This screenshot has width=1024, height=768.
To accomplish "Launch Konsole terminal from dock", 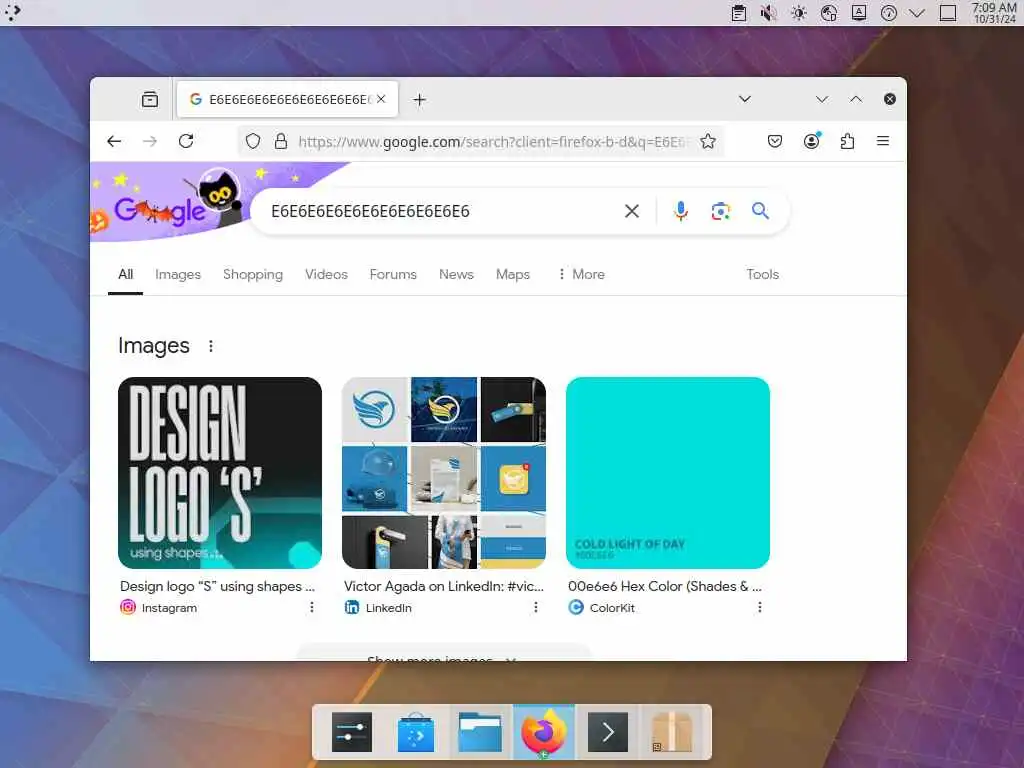I will pos(608,732).
